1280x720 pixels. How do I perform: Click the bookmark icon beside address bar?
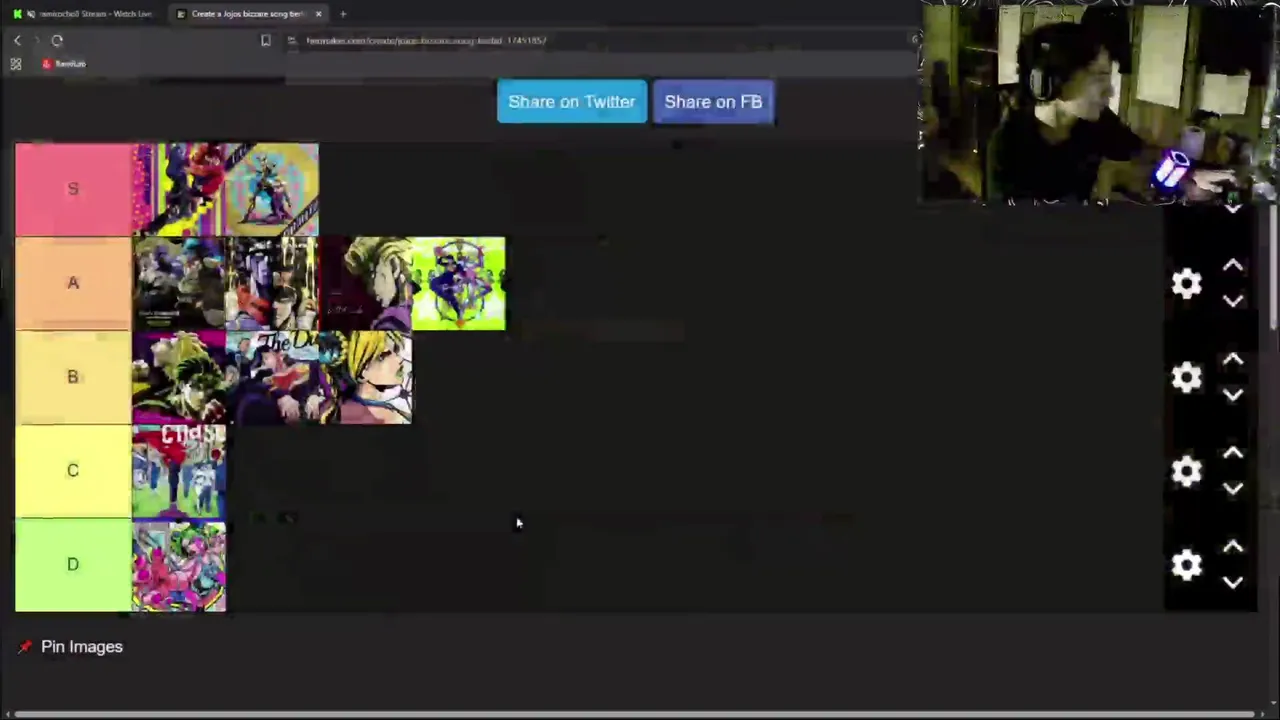coord(265,40)
